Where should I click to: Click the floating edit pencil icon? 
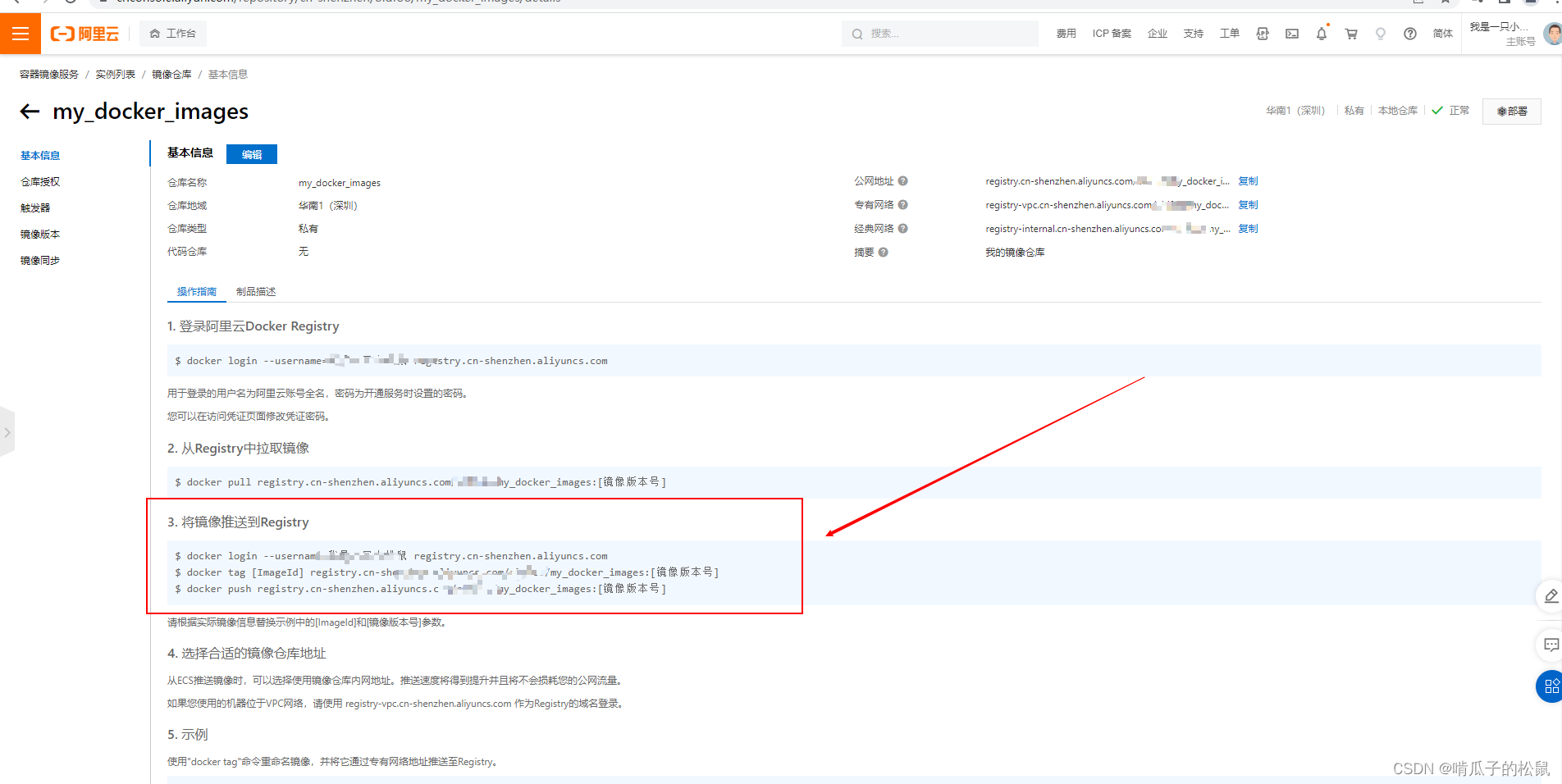point(1550,596)
